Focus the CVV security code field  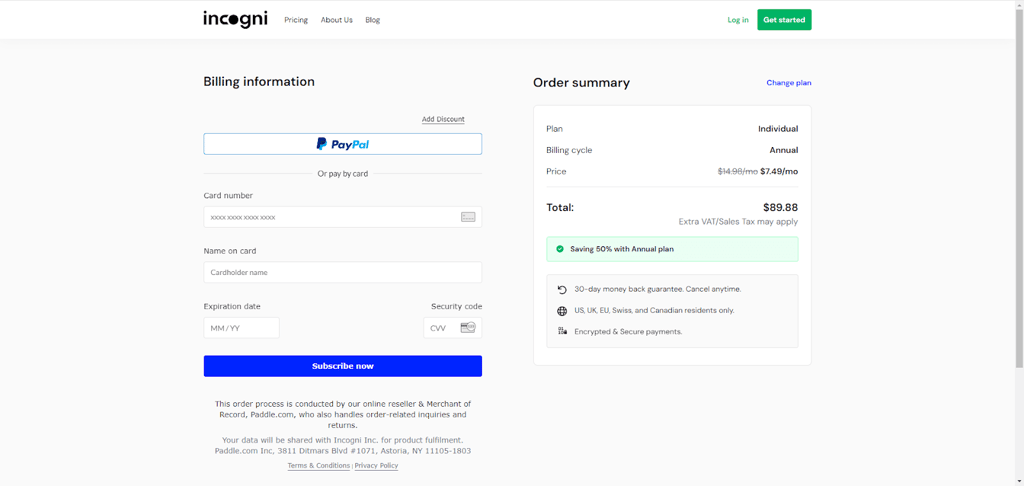pyautogui.click(x=453, y=328)
